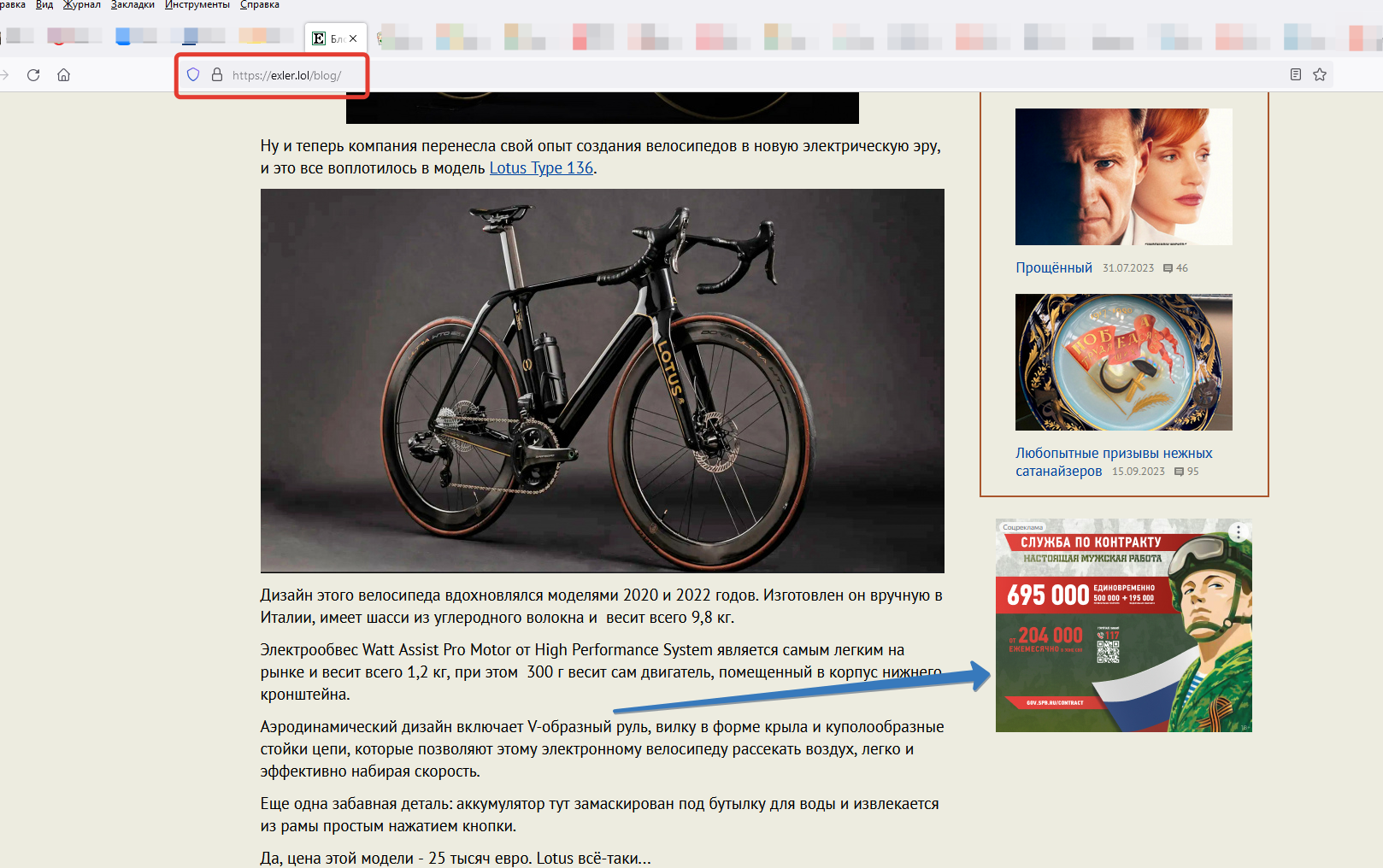Follow the Lotus Type 136 link

pos(541,168)
